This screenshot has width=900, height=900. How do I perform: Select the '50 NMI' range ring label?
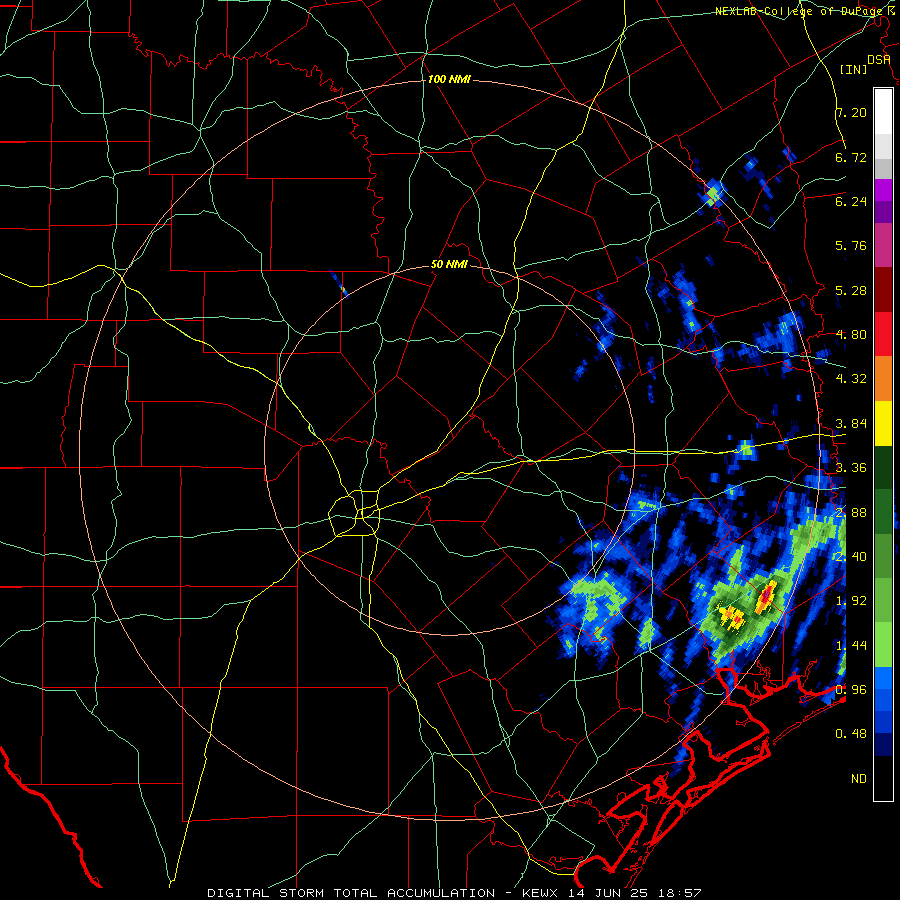449,265
